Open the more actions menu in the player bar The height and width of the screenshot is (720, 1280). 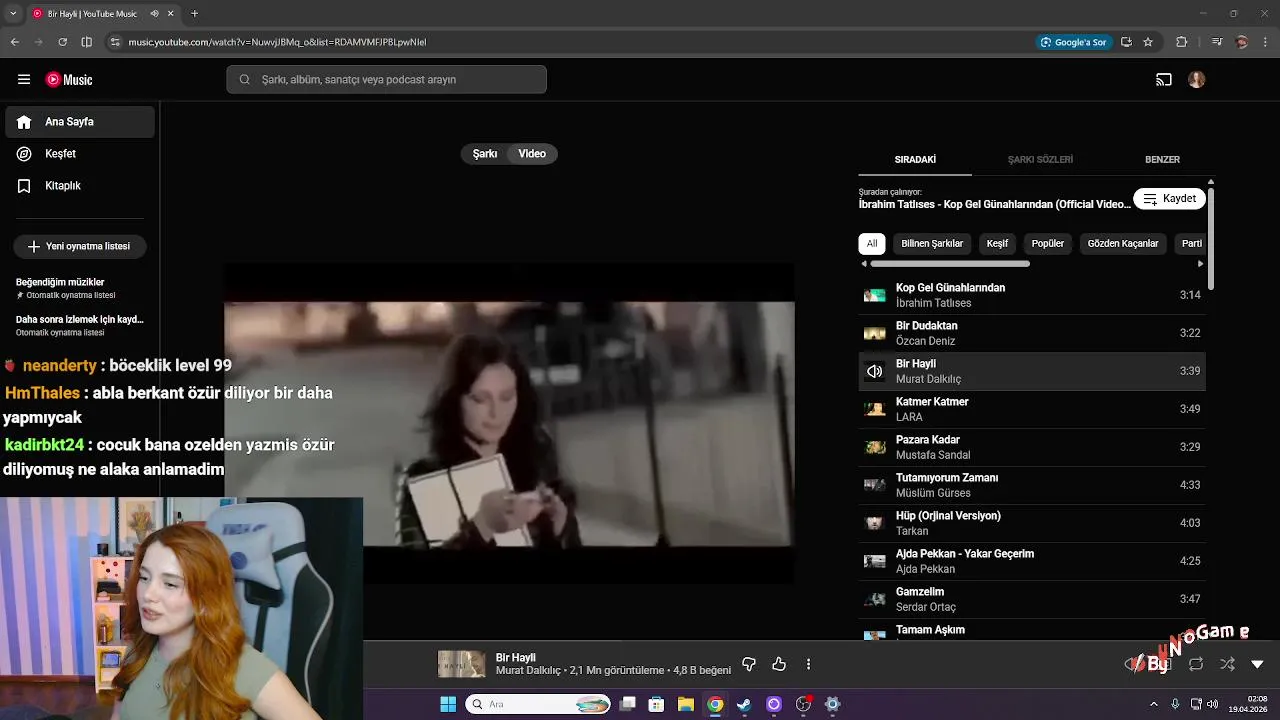click(x=808, y=664)
